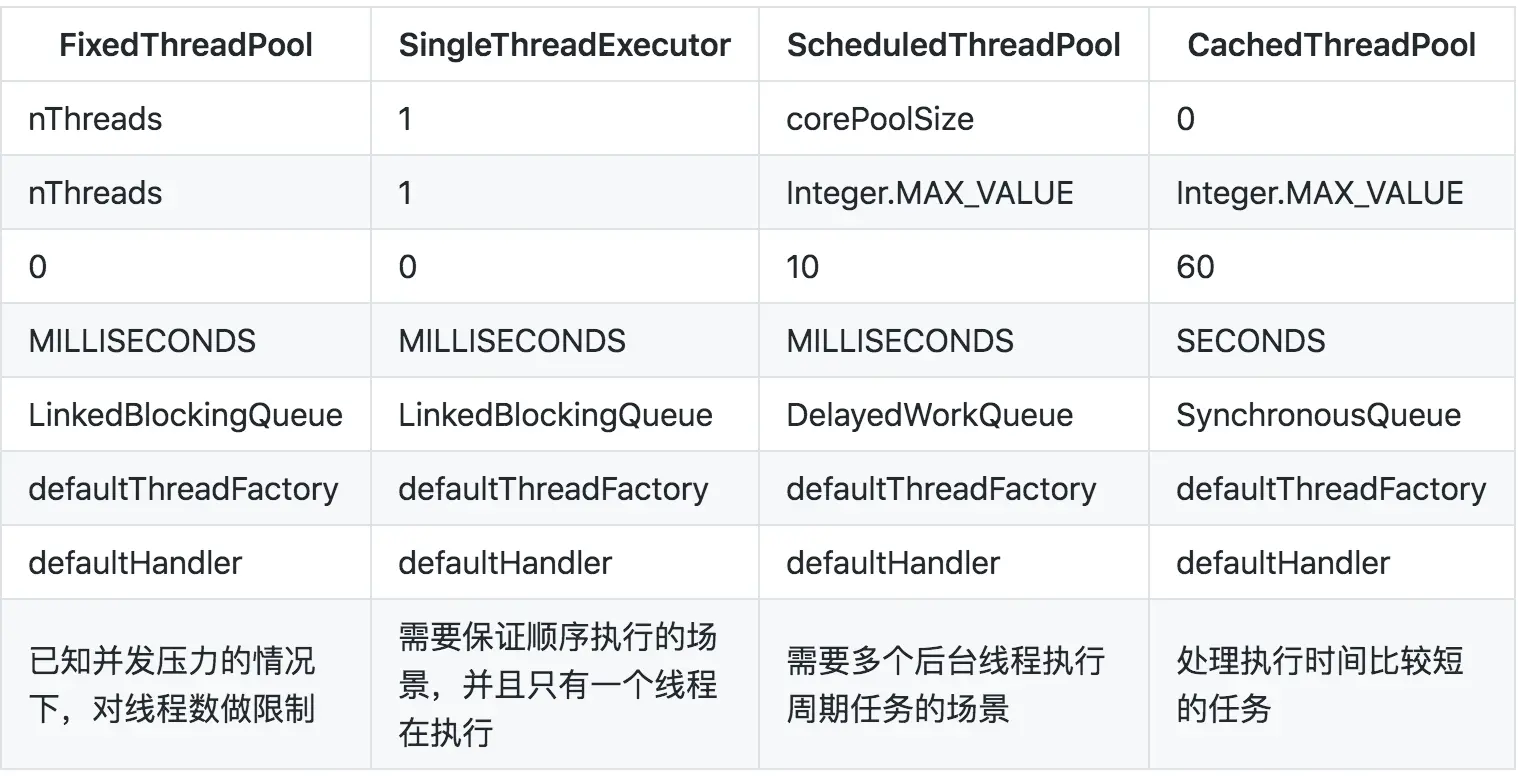Click MILLISECONDS under ScheduledThreadPool
Screen dimensions: 1518x776
[900, 341]
